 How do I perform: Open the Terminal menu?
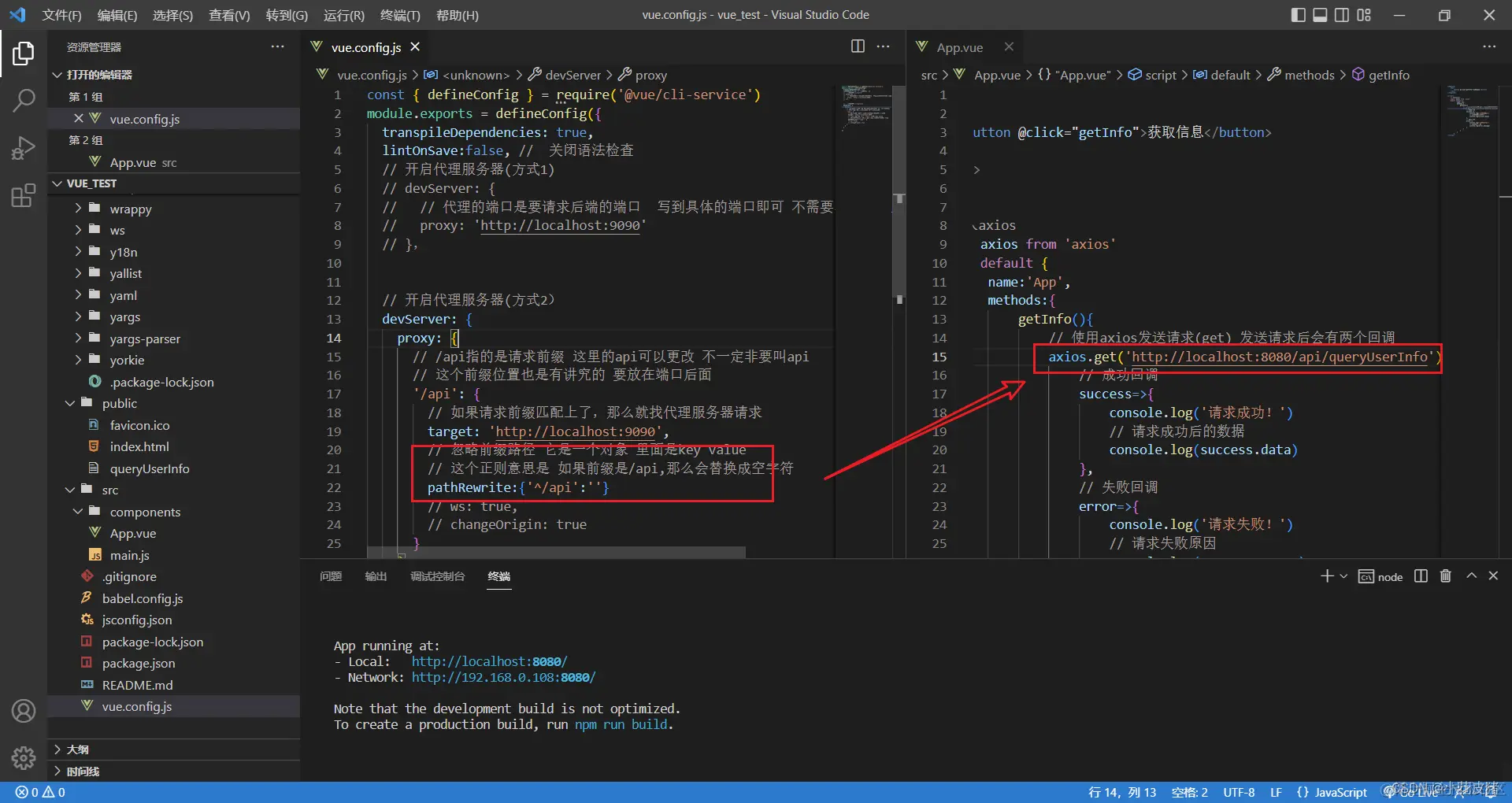click(400, 15)
